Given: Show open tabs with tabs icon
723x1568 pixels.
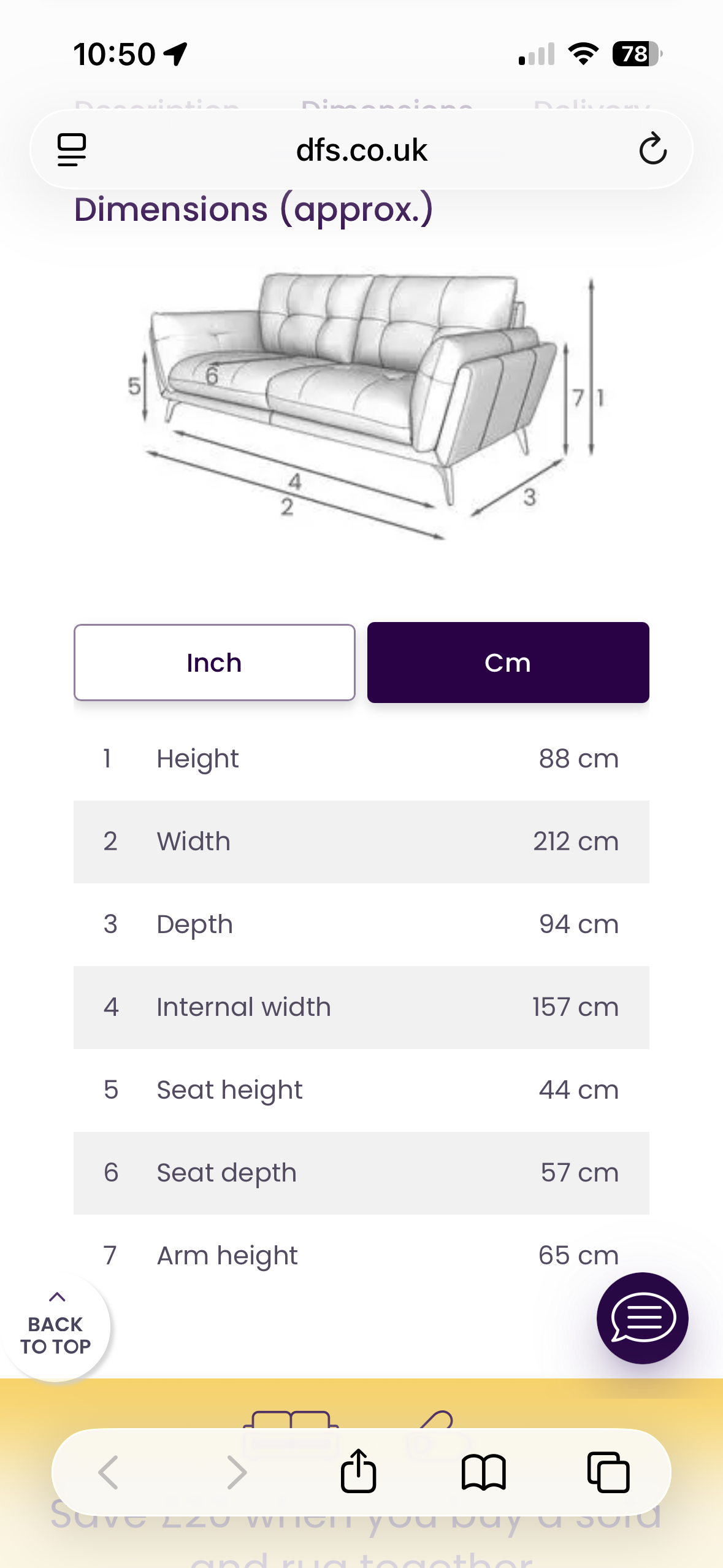Looking at the screenshot, I should (x=608, y=1472).
